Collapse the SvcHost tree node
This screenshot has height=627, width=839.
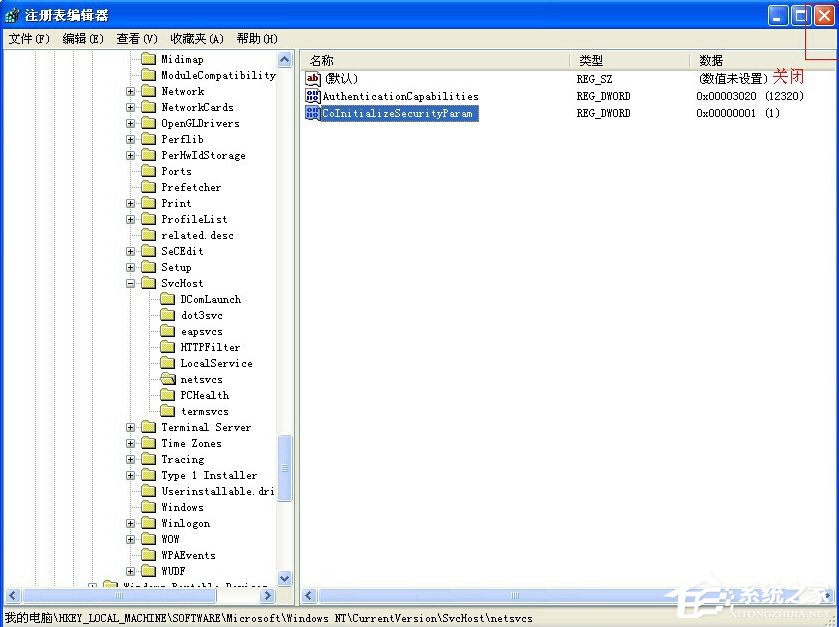[130, 283]
